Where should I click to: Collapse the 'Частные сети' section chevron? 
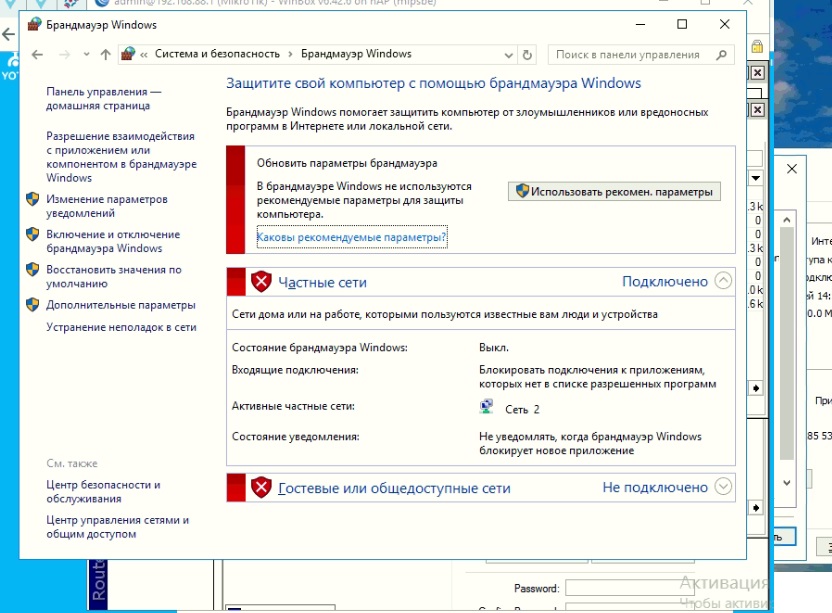pos(723,280)
